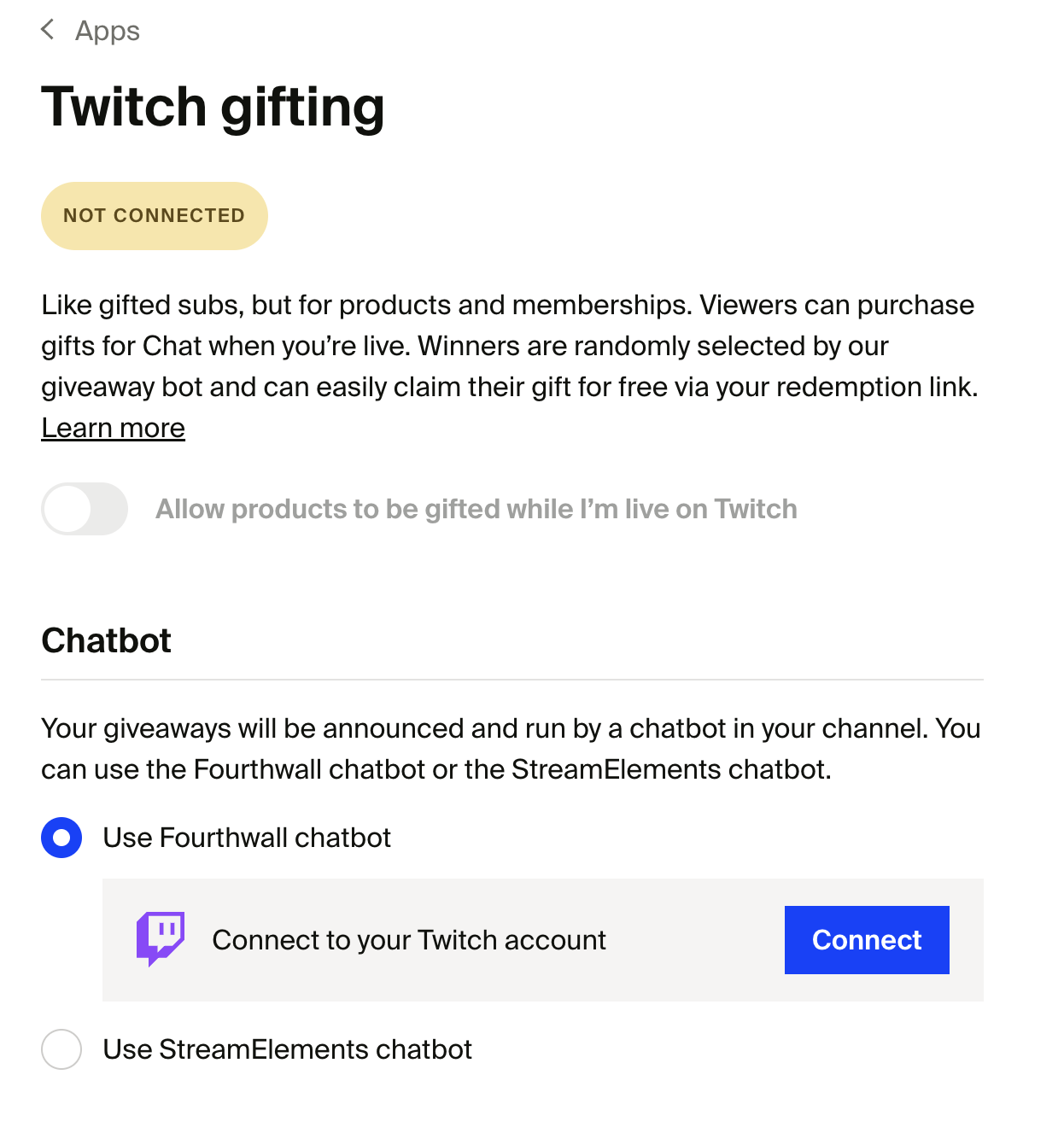Connect your Twitch account
This screenshot has height=1139, width=1064.
(x=866, y=939)
